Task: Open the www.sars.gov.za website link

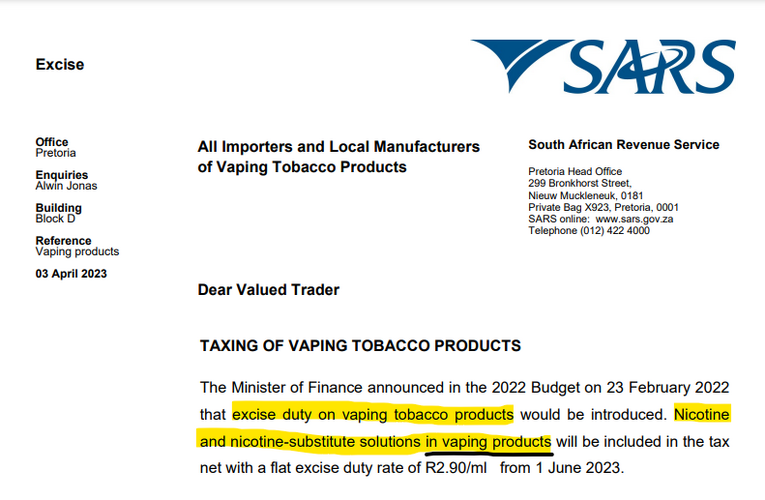Action: [x=634, y=219]
